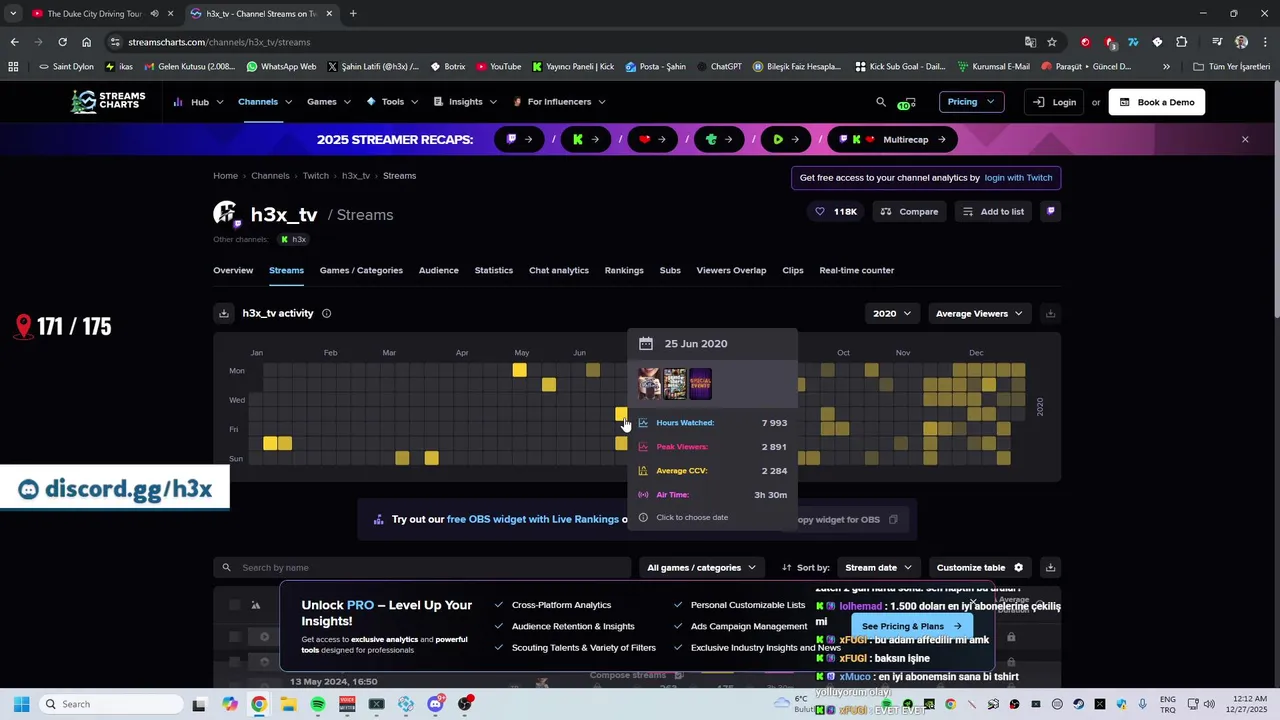Image resolution: width=1280 pixels, height=720 pixels.
Task: Open the live counter badge icon
Action: click(x=907, y=102)
